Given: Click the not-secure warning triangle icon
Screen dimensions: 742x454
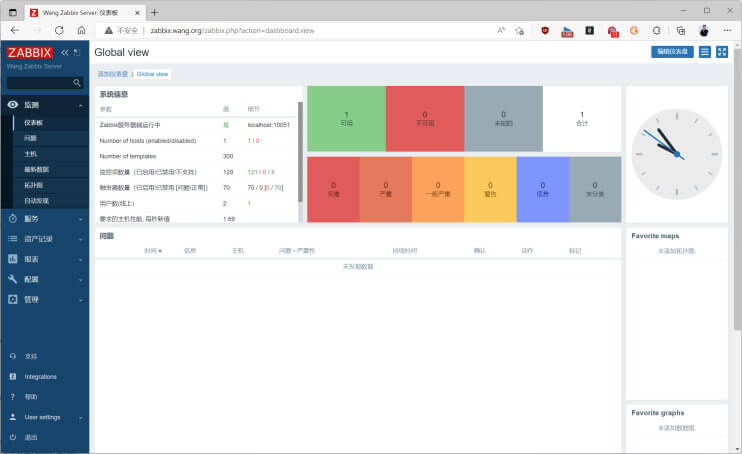Looking at the screenshot, I should pyautogui.click(x=108, y=30).
